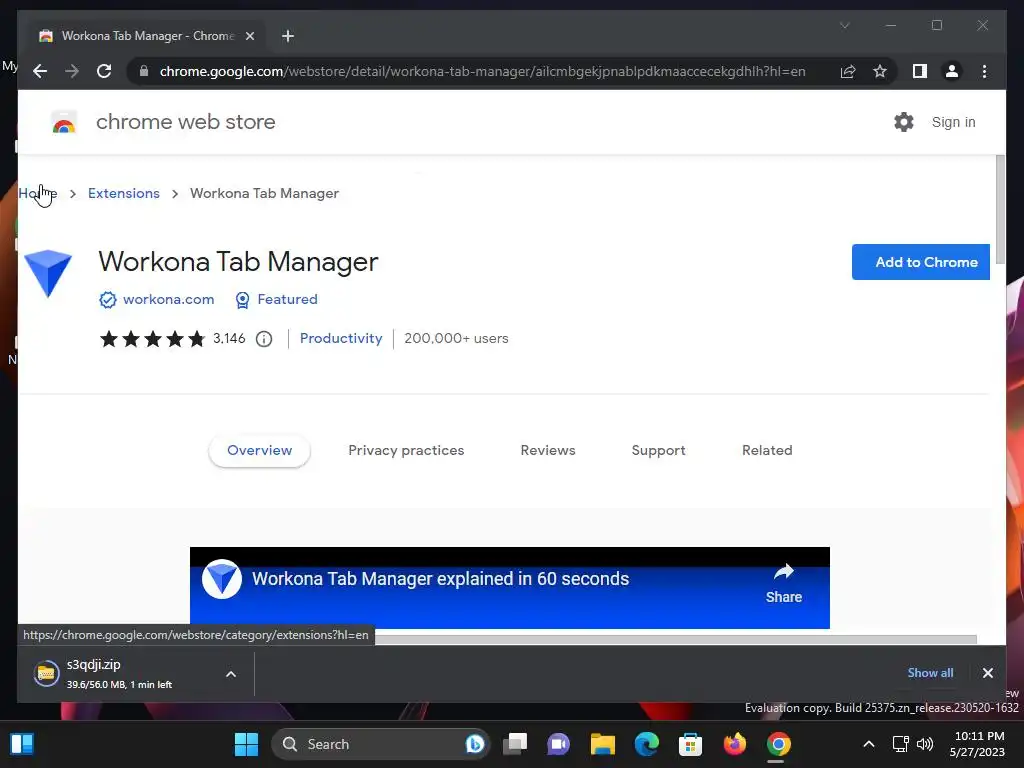Open File Explorer from the taskbar
This screenshot has height=768, width=1024.
[603, 744]
